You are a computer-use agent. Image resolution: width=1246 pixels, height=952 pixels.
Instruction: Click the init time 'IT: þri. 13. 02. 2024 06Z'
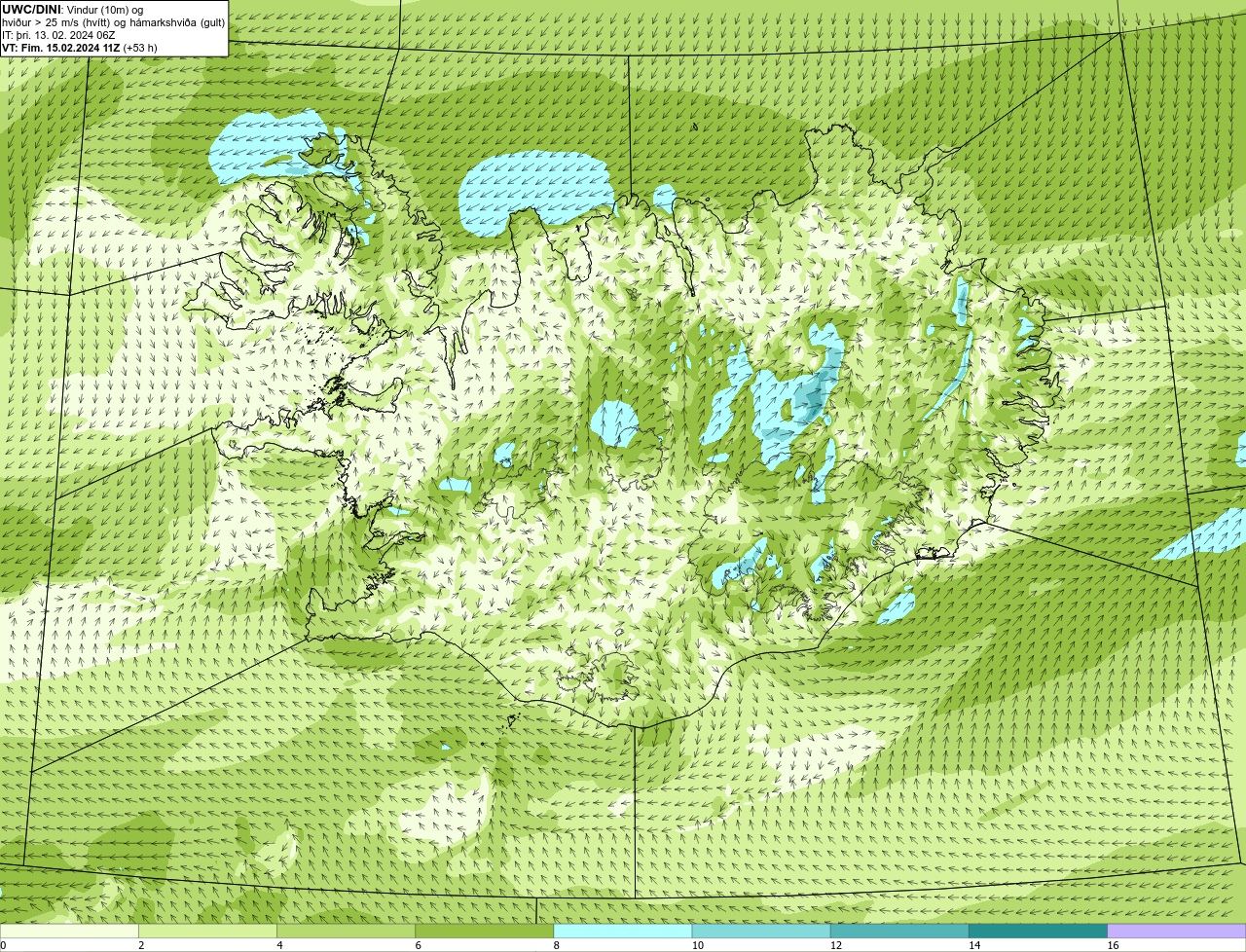(x=59, y=35)
